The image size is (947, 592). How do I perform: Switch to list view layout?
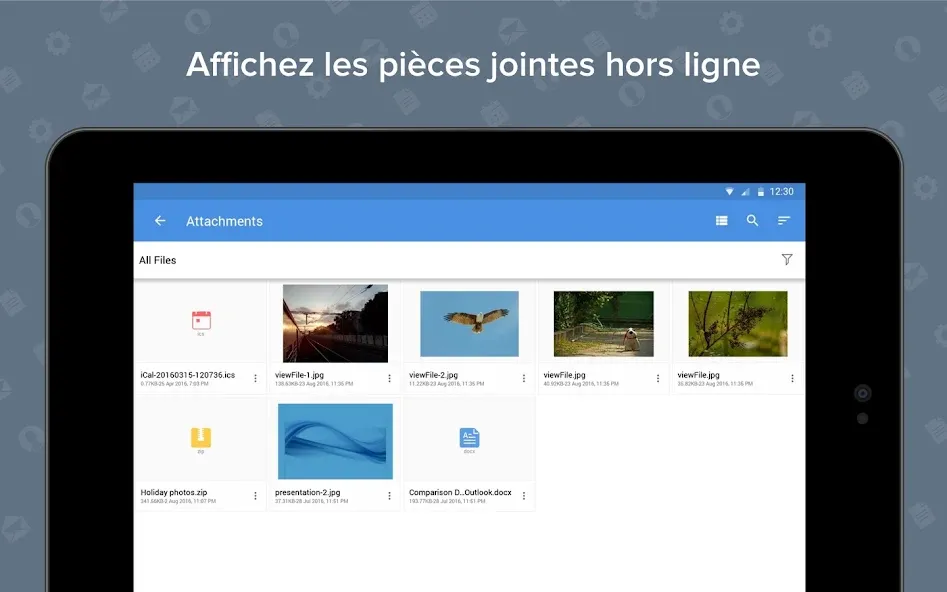click(x=721, y=221)
